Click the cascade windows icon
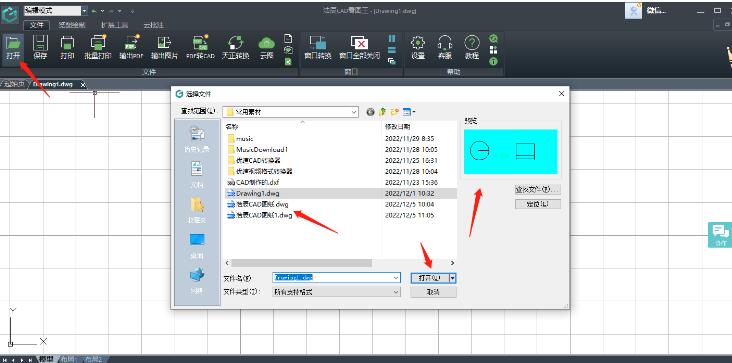The width and height of the screenshot is (732, 363). click(392, 61)
